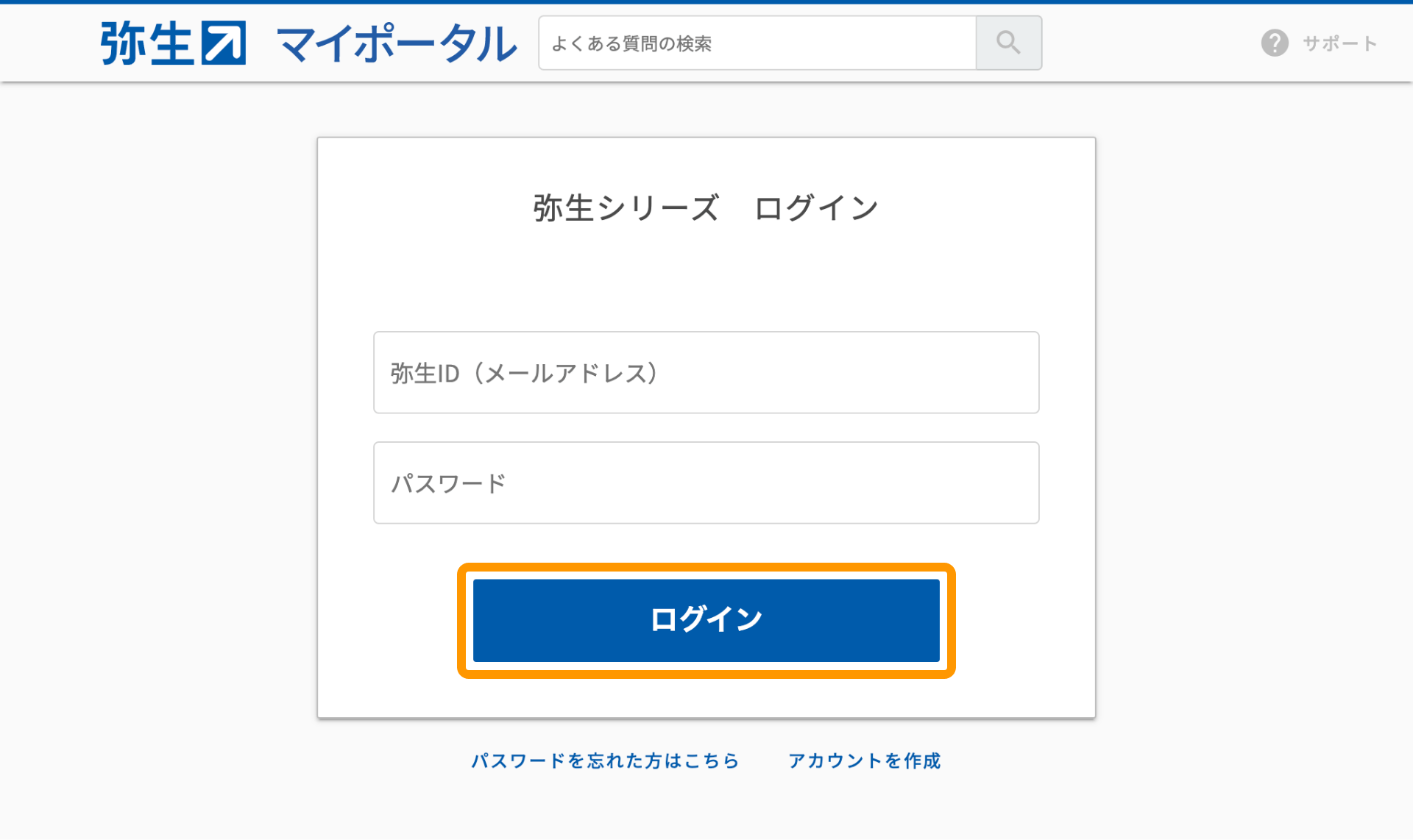Focus the 弥生ID メールアドレス input box
The height and width of the screenshot is (840, 1413).
pyautogui.click(x=705, y=373)
